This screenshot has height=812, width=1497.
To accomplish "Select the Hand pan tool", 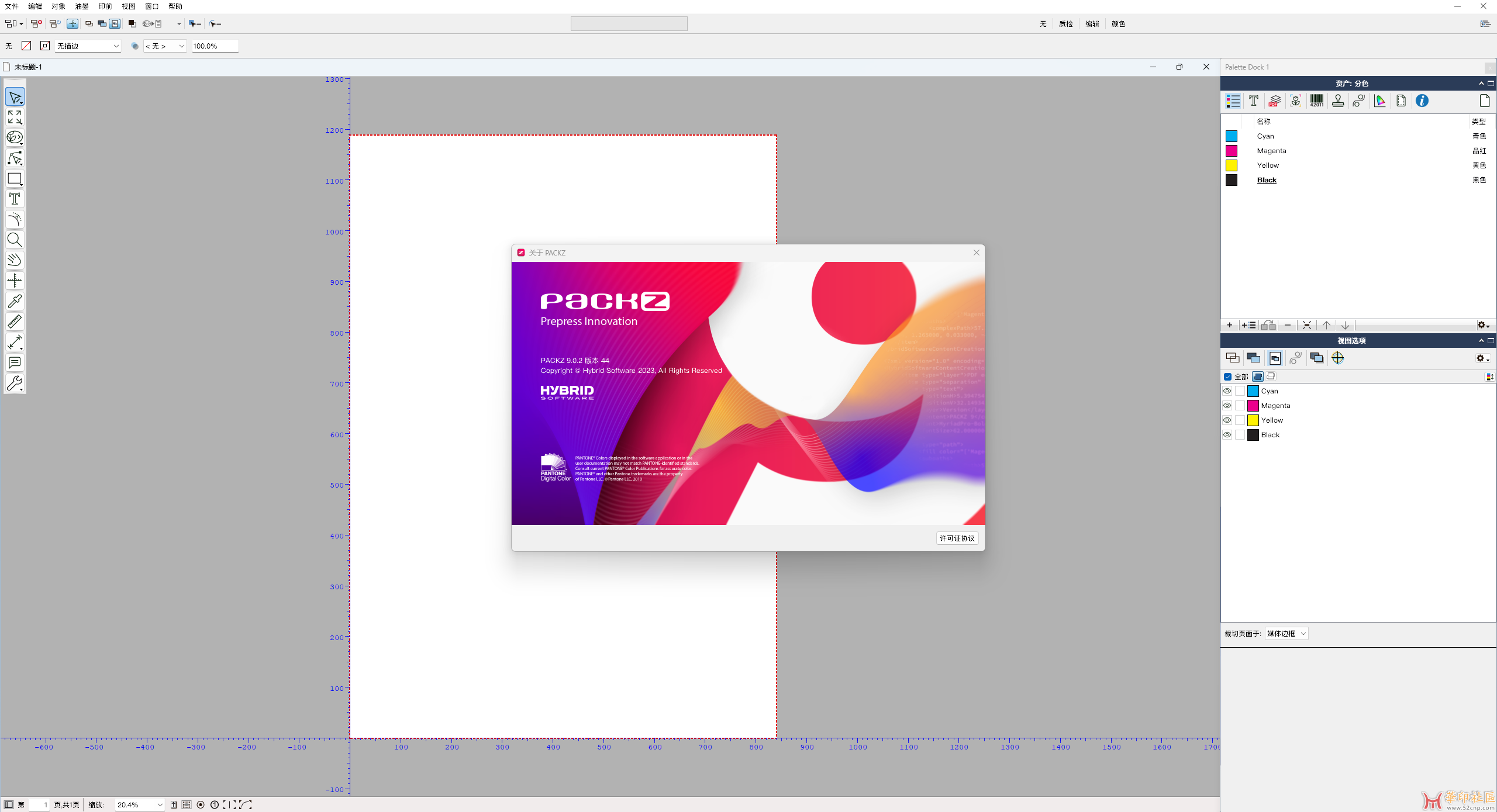I will pyautogui.click(x=15, y=260).
